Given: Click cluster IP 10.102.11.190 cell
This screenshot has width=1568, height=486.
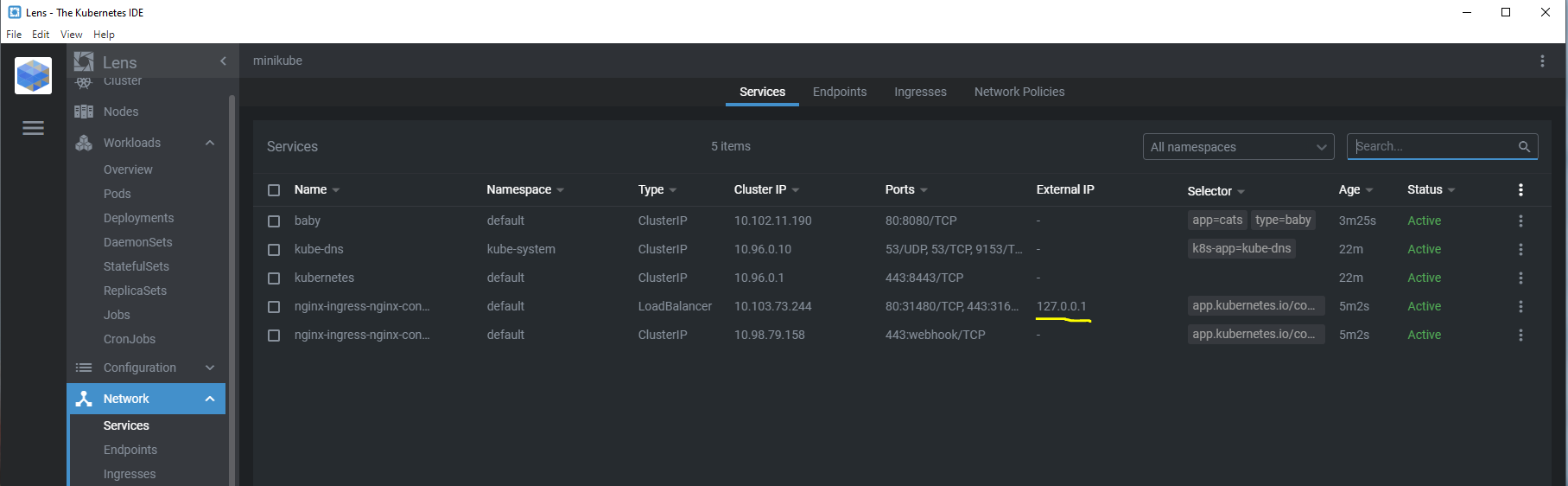Looking at the screenshot, I should pos(773,221).
